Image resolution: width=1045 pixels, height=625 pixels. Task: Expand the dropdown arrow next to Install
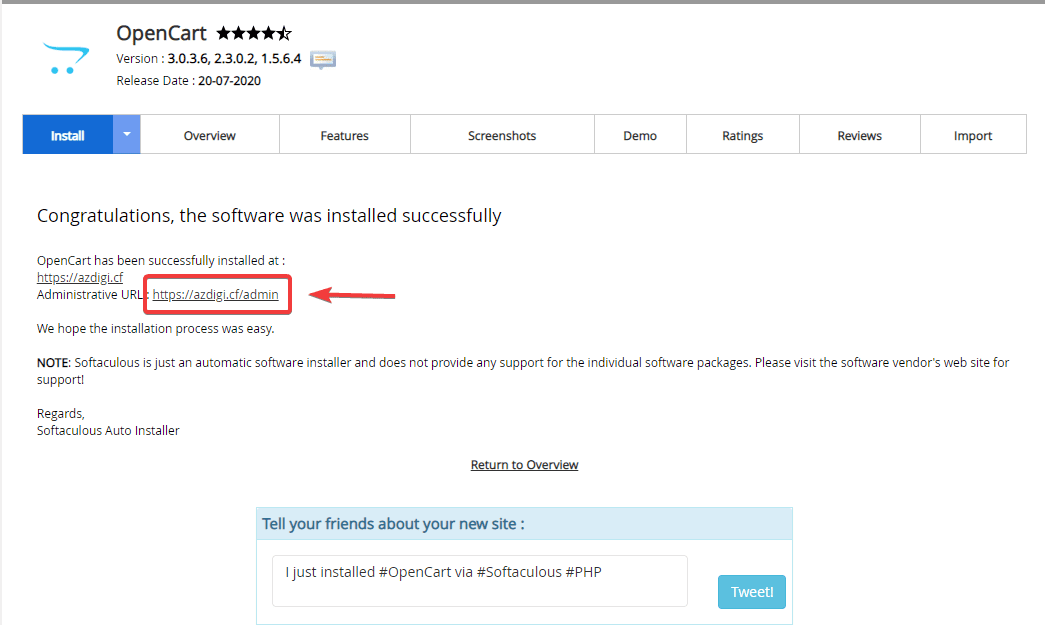pos(127,135)
